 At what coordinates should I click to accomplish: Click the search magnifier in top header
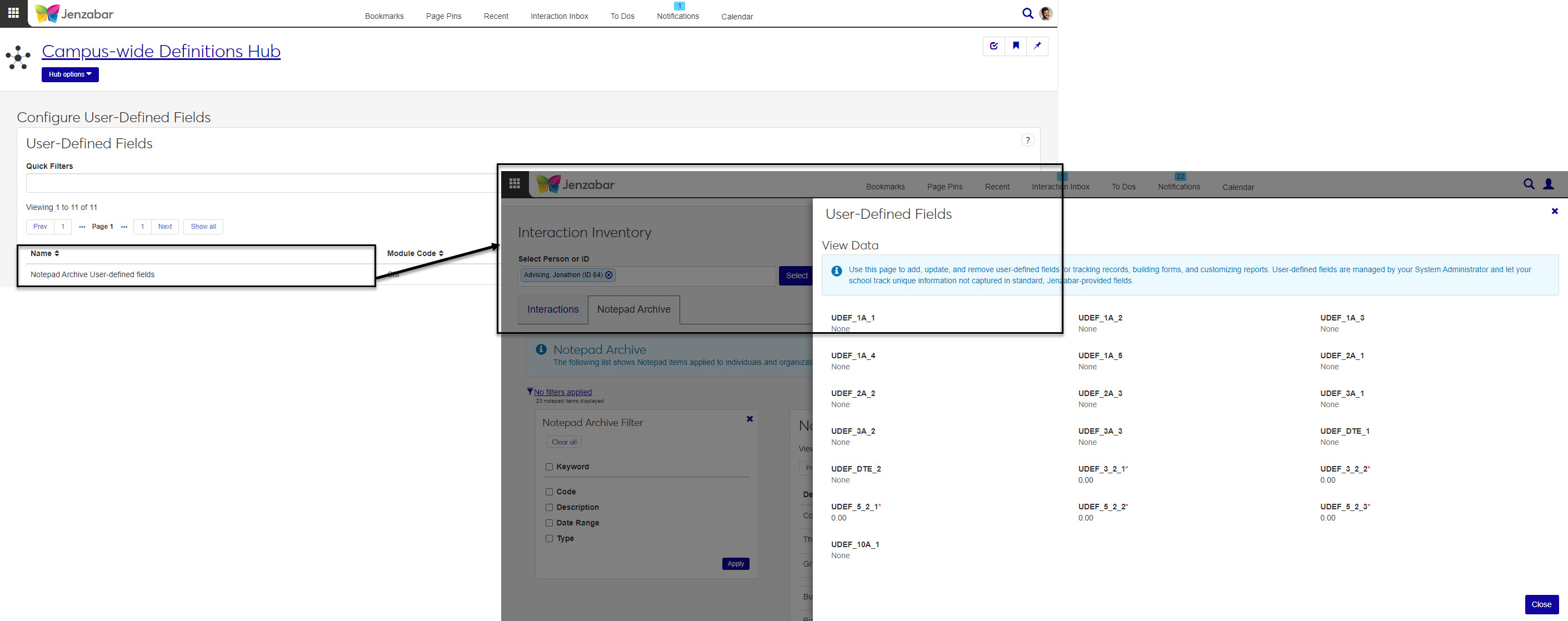point(1027,13)
